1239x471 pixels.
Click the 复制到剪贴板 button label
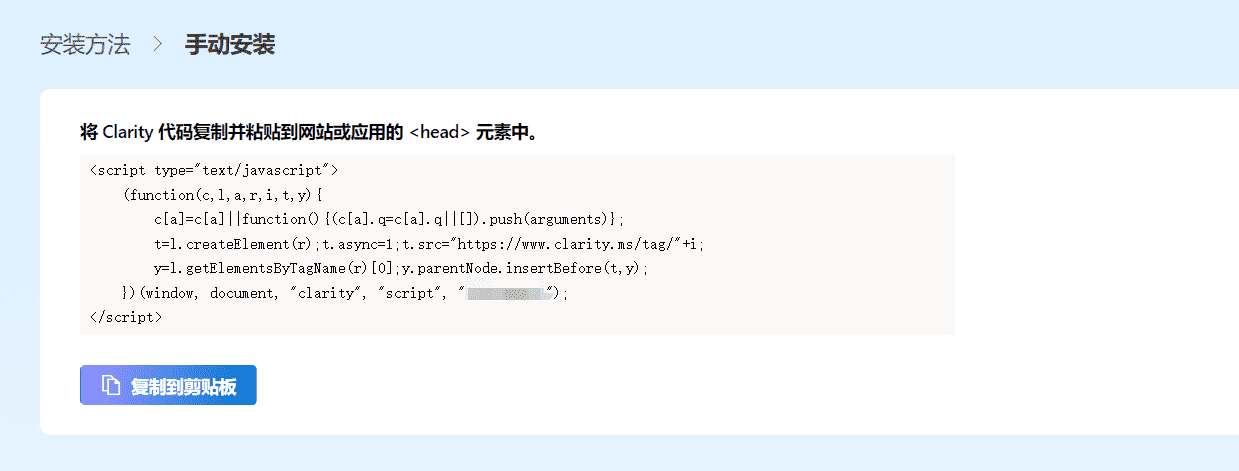pyautogui.click(x=183, y=386)
